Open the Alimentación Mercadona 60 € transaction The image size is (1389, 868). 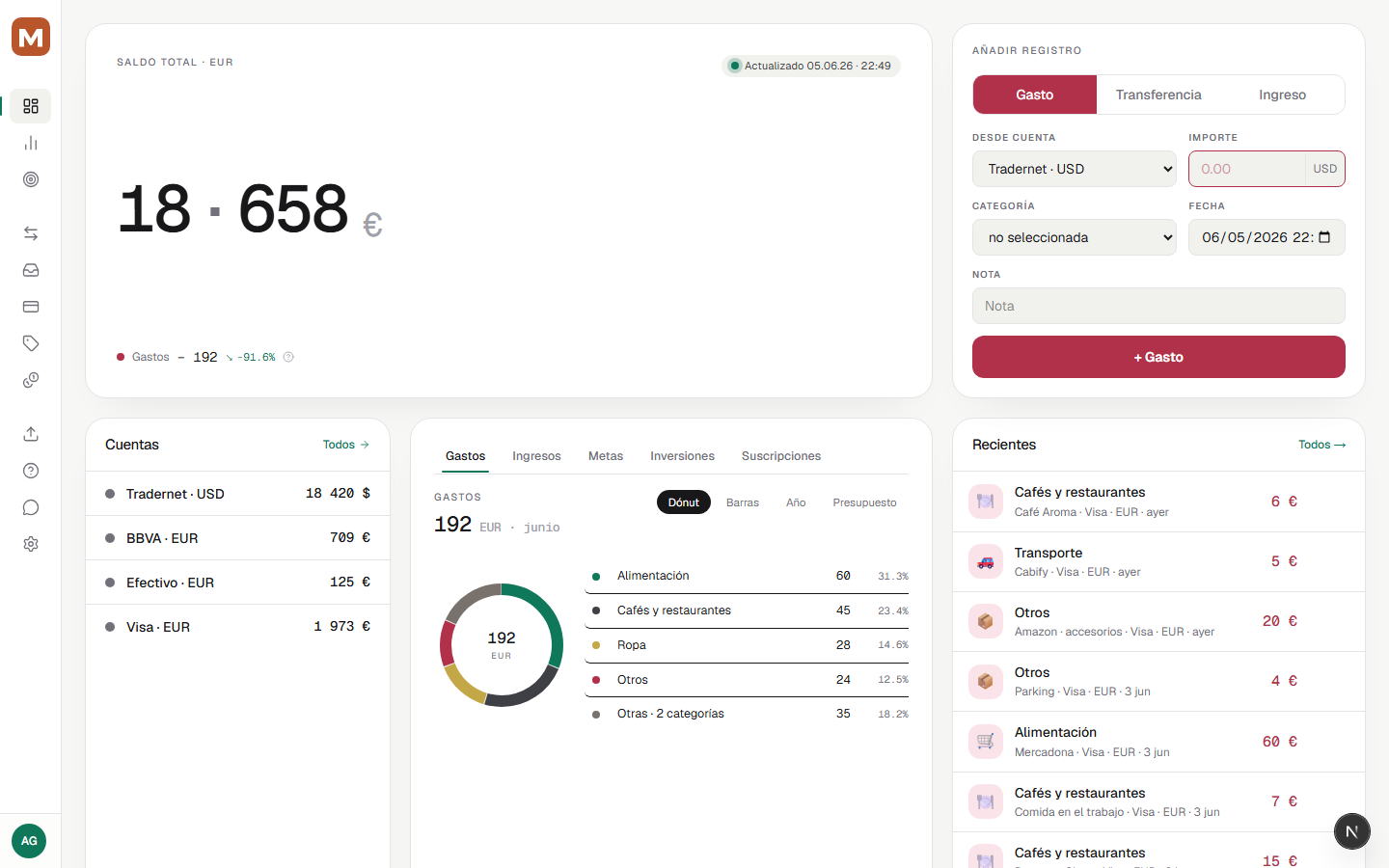[1158, 742]
